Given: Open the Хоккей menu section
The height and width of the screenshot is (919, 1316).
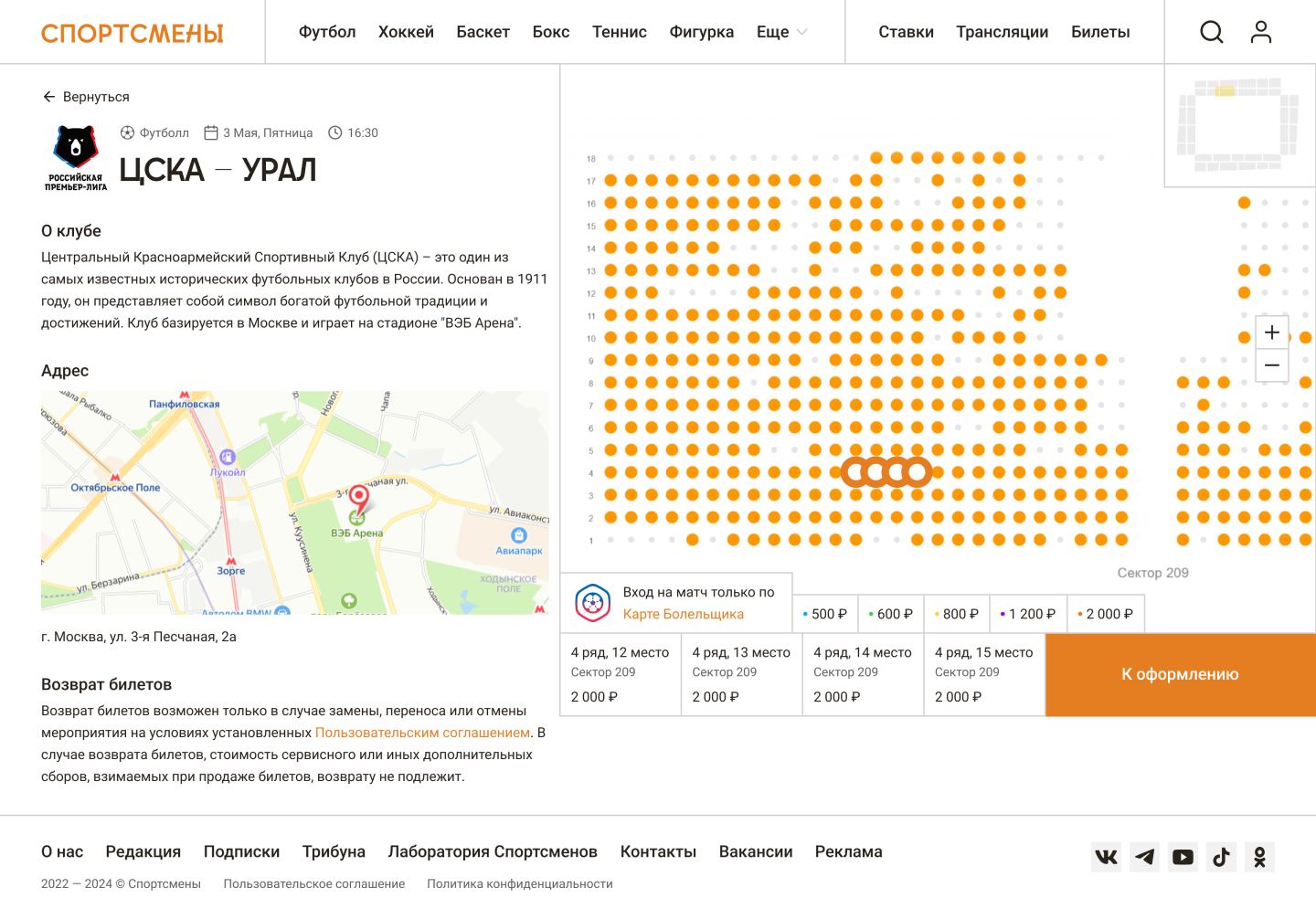Looking at the screenshot, I should [406, 32].
